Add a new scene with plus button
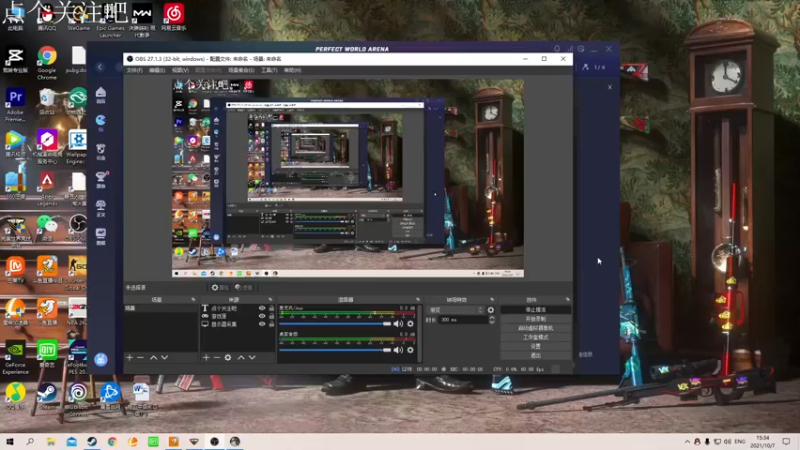This screenshot has width=800, height=450. point(130,358)
